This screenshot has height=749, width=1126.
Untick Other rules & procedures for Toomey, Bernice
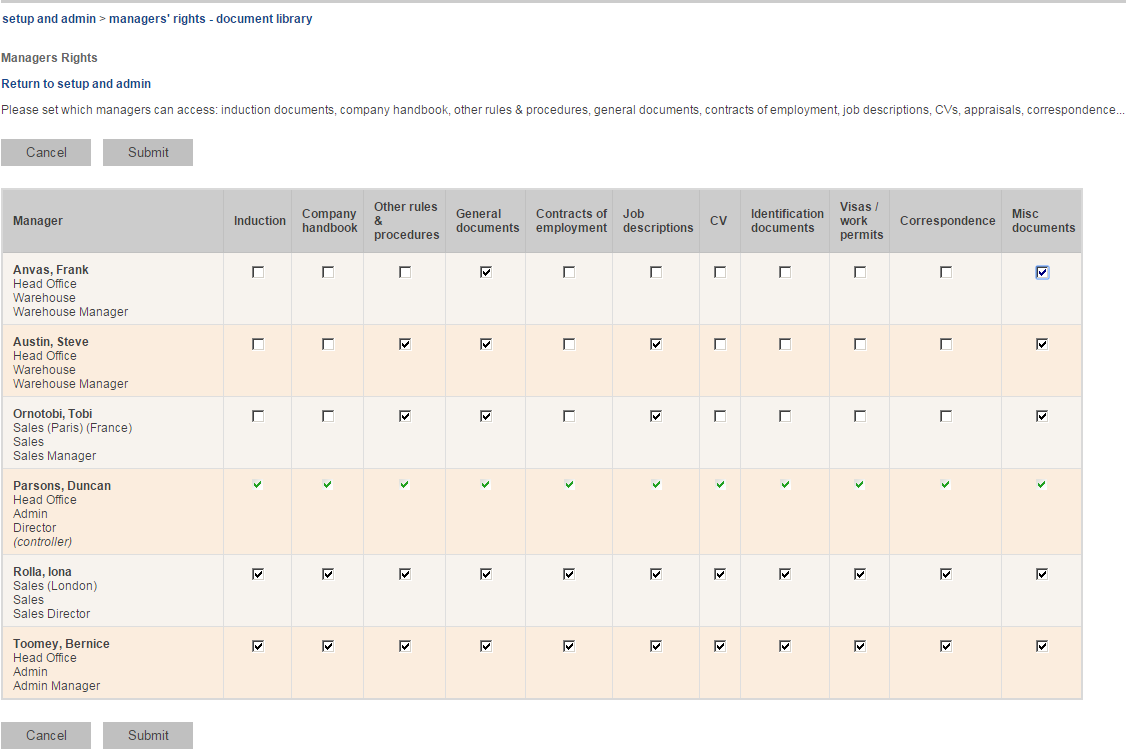click(x=405, y=646)
